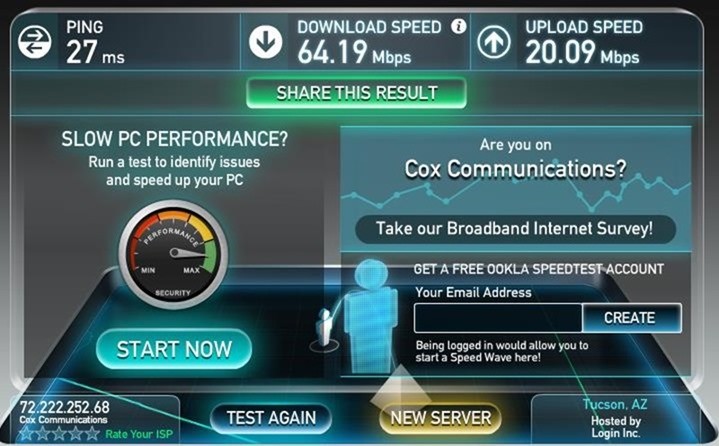Click the upload arrow icon
Viewport: 719px width, 446px height.
click(494, 42)
